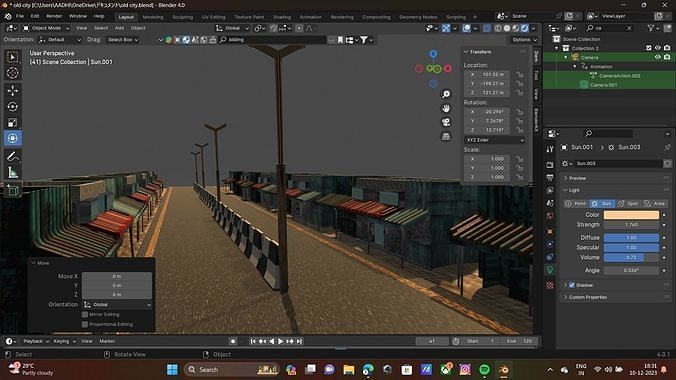This screenshot has height=380, width=676.
Task: Switch to the Shading workspace tab
Action: click(282, 17)
